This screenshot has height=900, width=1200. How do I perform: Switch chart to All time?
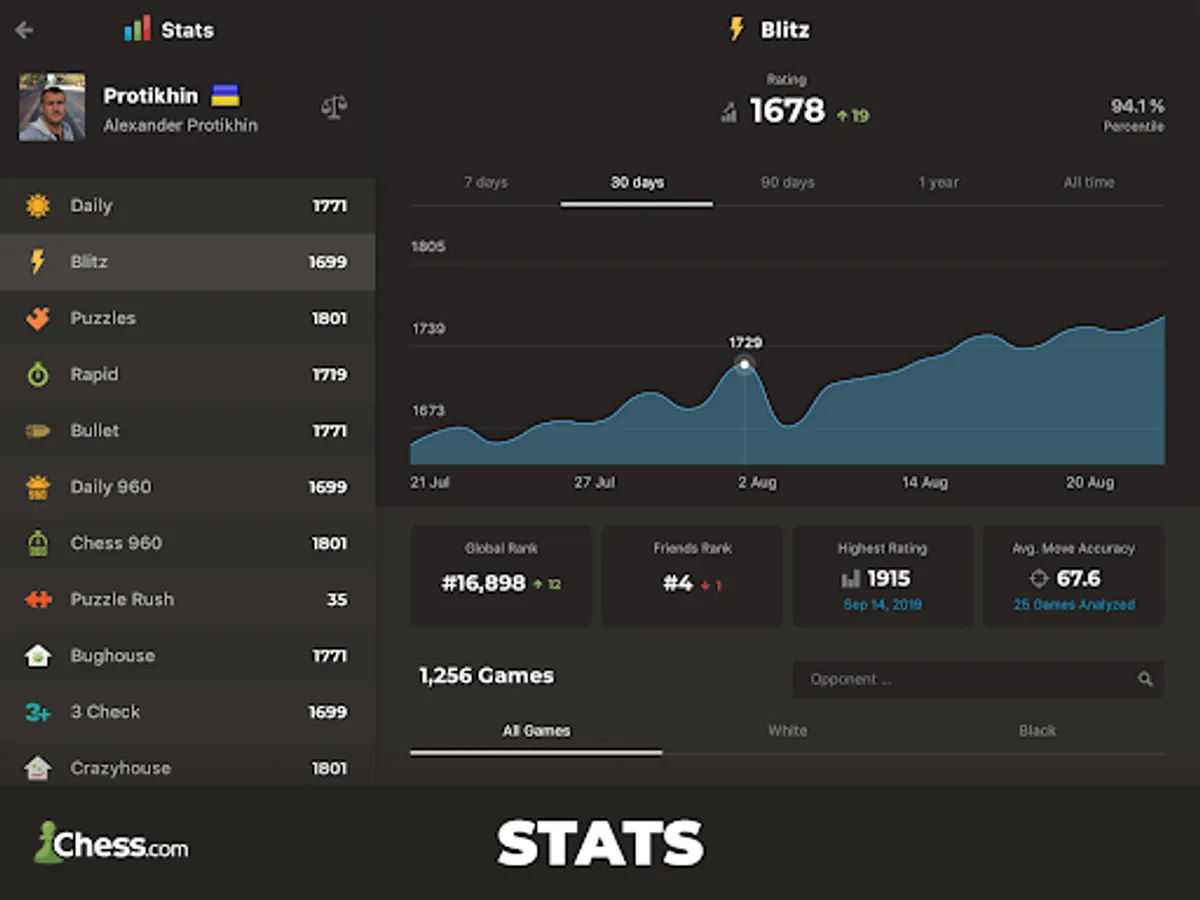[1089, 182]
